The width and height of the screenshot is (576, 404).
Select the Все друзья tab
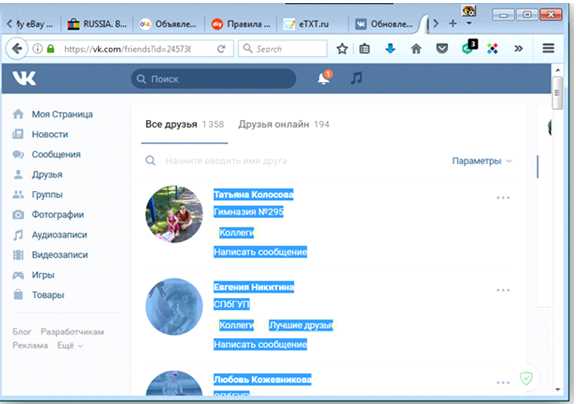point(184,125)
